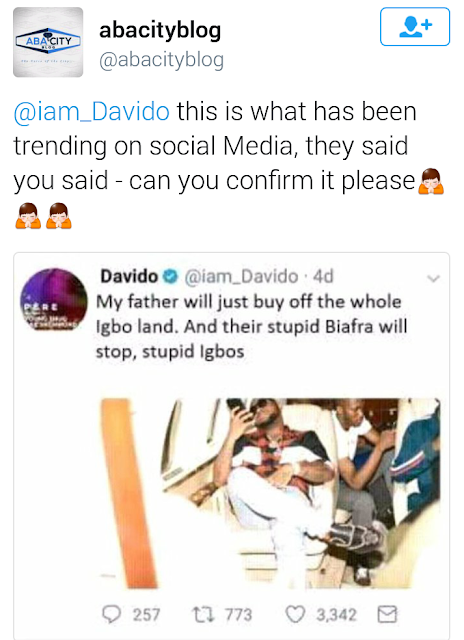
Task: Like the tweet with the heart icon
Action: point(295,614)
